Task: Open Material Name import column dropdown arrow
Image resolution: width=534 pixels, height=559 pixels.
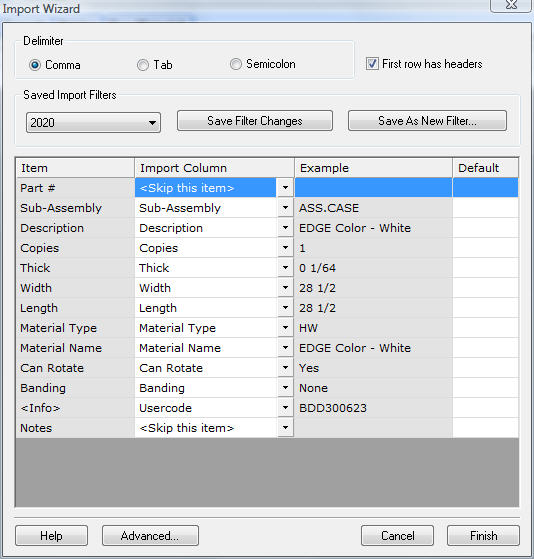Action: [285, 348]
